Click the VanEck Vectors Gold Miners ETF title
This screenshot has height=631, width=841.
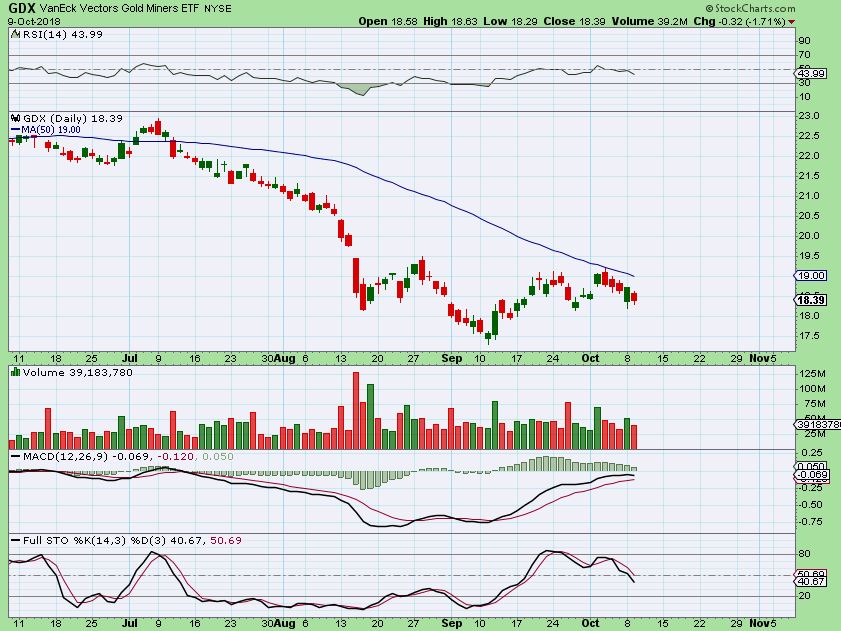tap(120, 9)
